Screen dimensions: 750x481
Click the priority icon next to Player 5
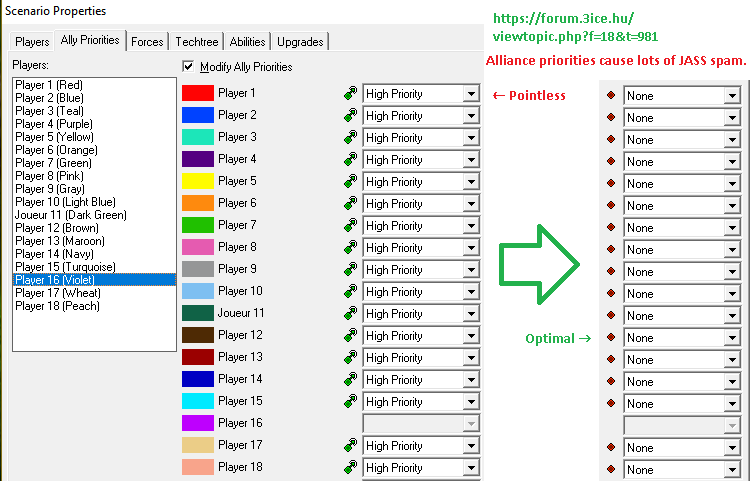coord(350,181)
